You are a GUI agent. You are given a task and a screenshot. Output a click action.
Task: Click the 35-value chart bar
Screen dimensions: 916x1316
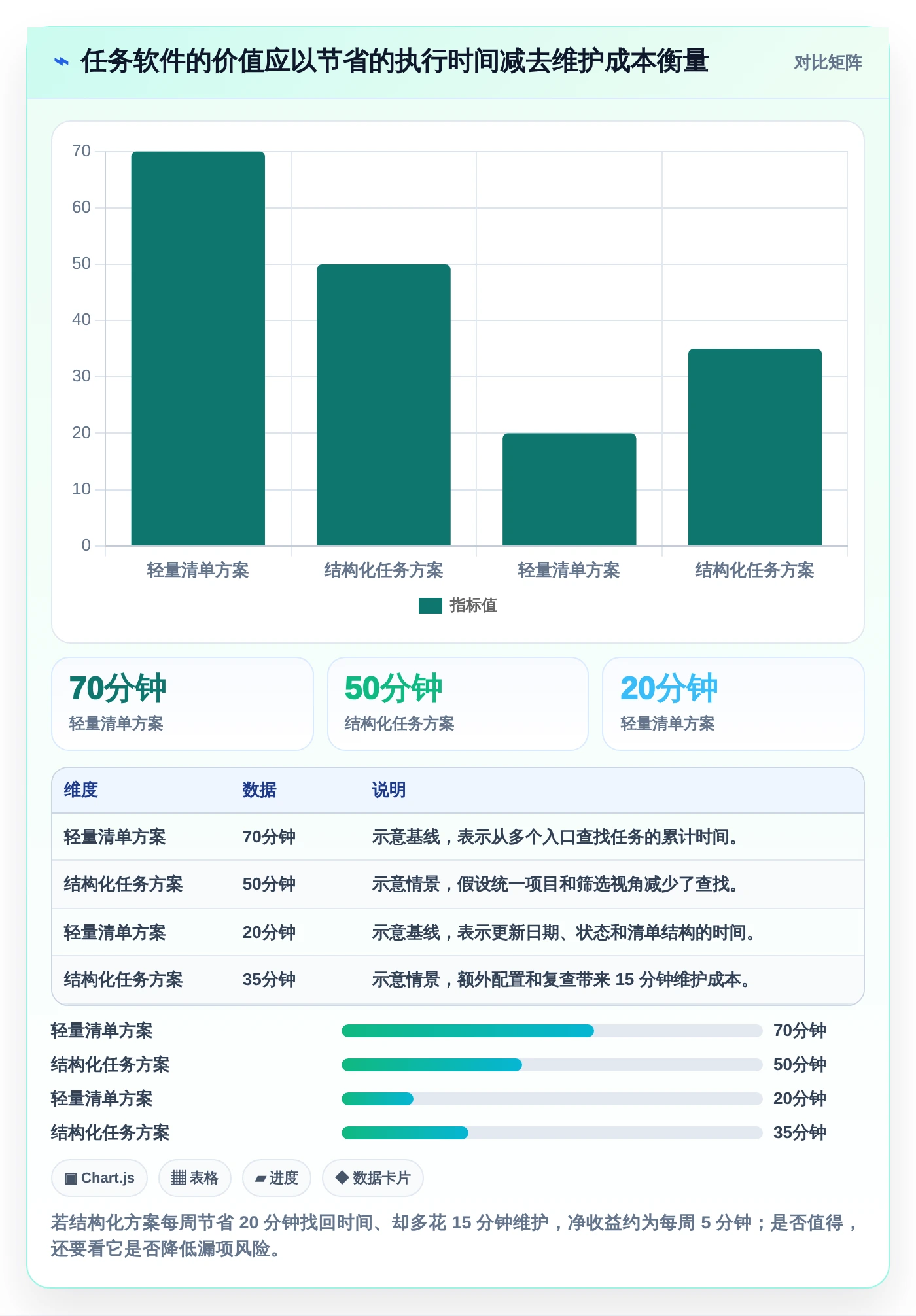(x=755, y=447)
